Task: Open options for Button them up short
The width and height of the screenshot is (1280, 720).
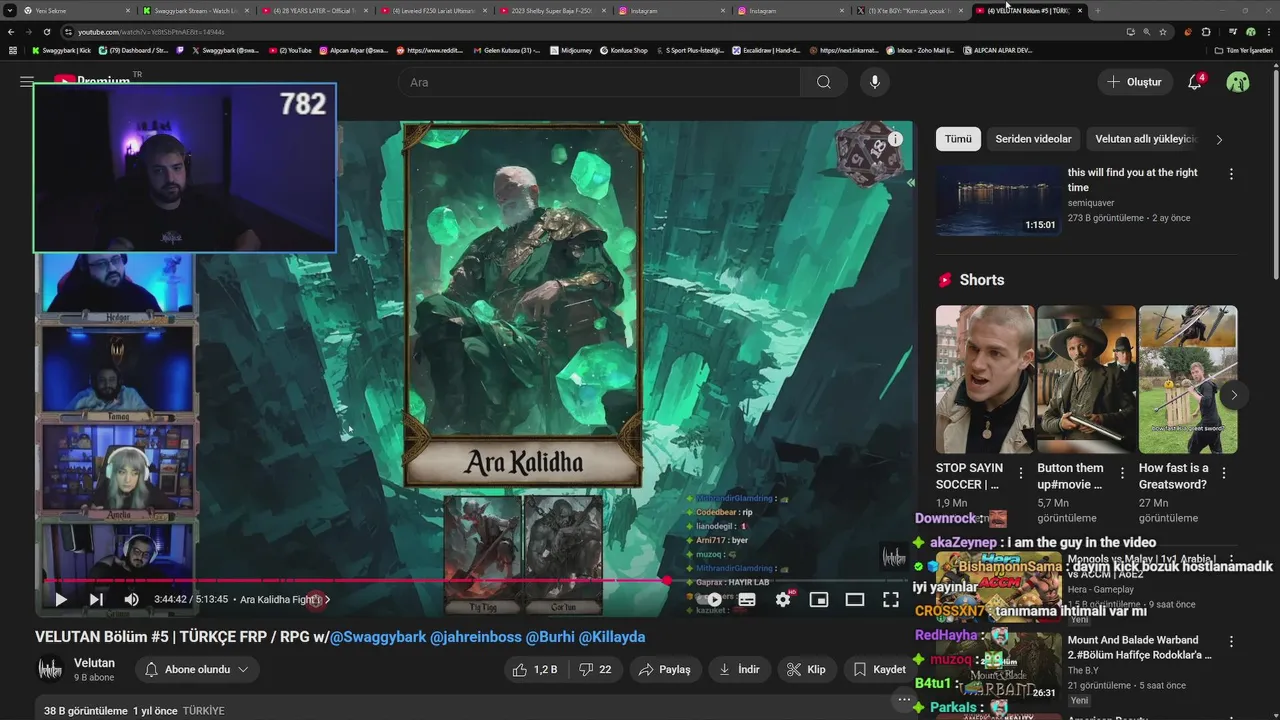Action: 1122,472
